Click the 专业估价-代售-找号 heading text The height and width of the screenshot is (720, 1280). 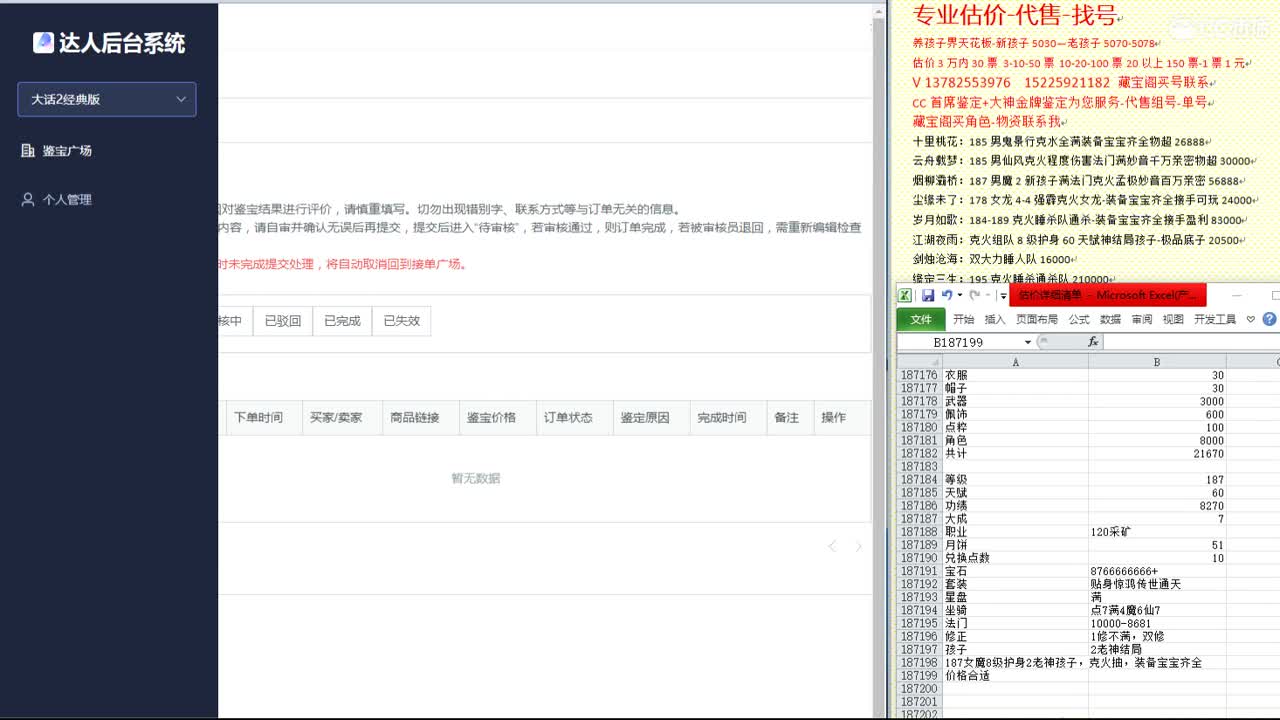(x=1015, y=15)
